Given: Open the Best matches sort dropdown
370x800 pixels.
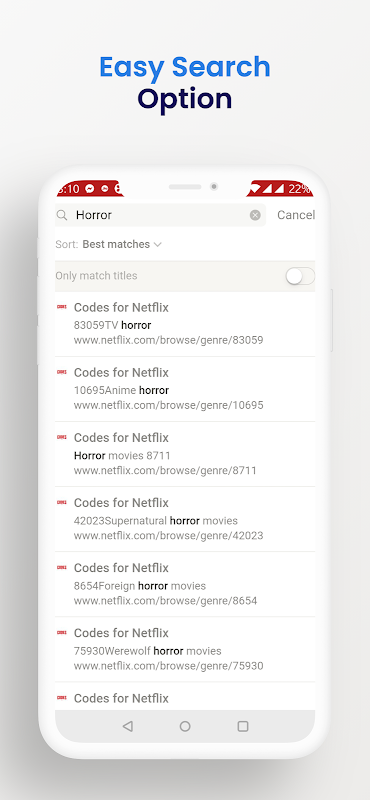Looking at the screenshot, I should (122, 244).
